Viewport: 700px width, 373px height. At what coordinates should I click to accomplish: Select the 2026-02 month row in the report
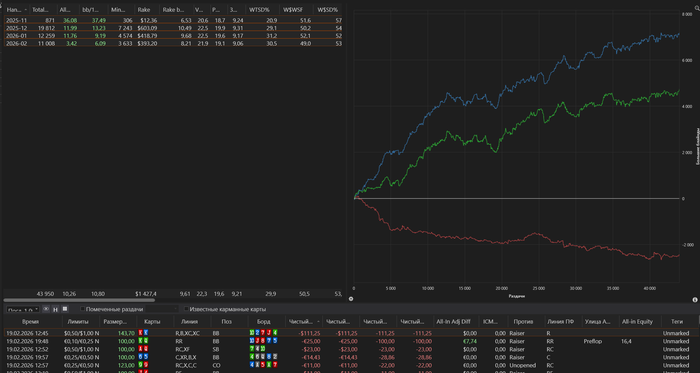pos(173,43)
